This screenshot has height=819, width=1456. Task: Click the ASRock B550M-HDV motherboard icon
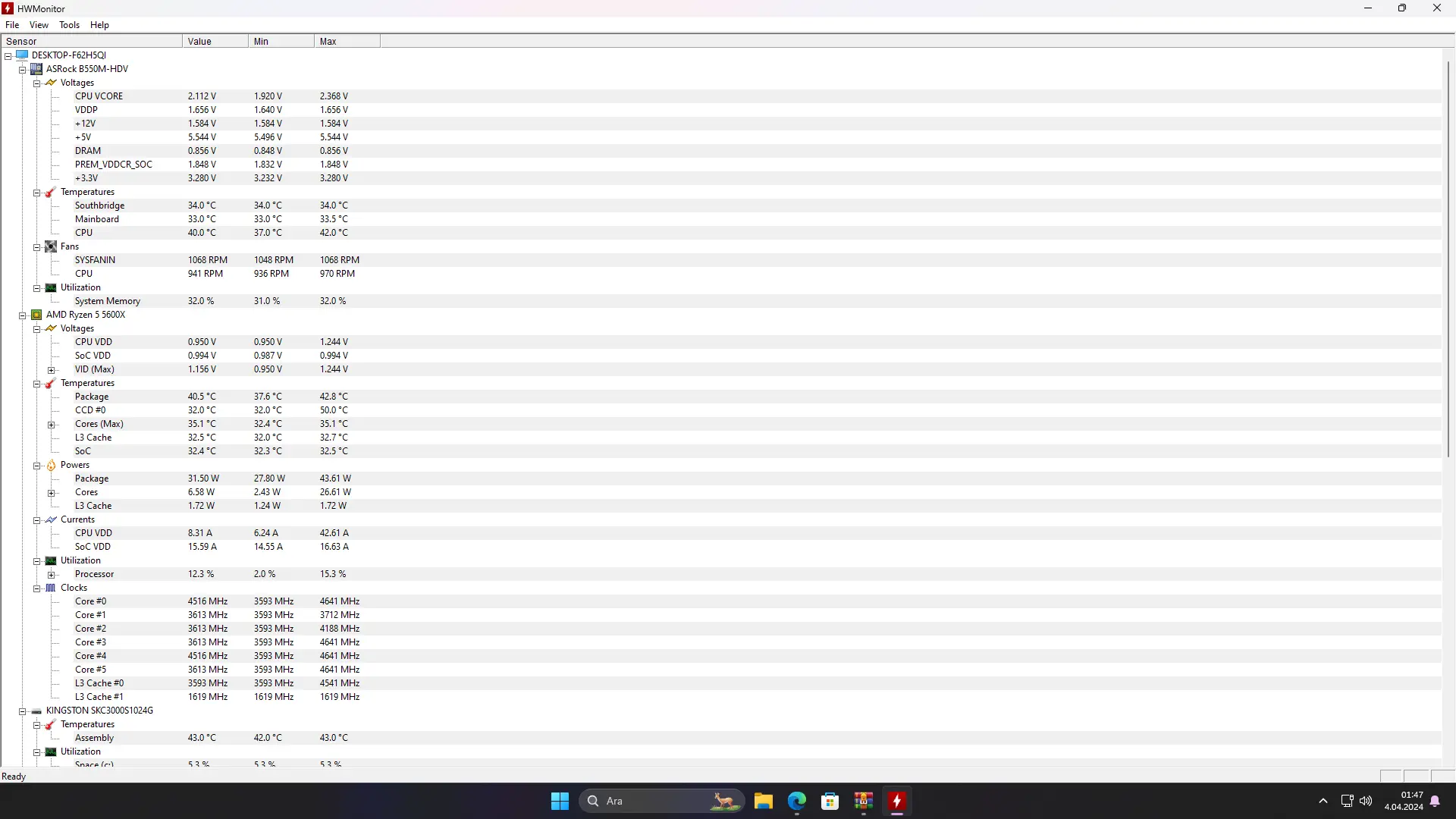tap(36, 69)
